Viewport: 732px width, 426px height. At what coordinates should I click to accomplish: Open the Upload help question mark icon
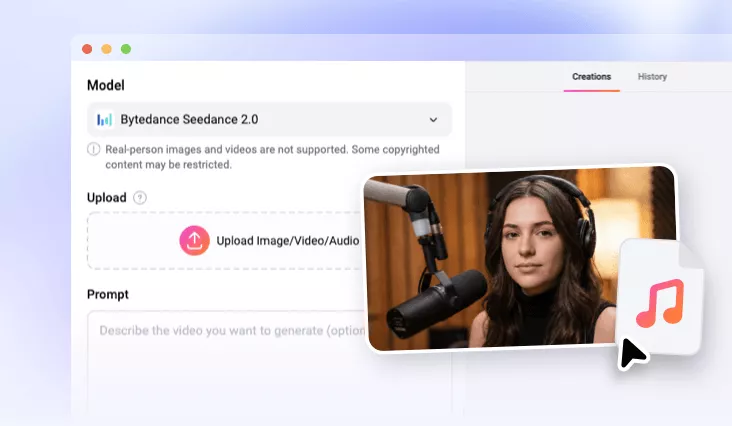click(140, 198)
